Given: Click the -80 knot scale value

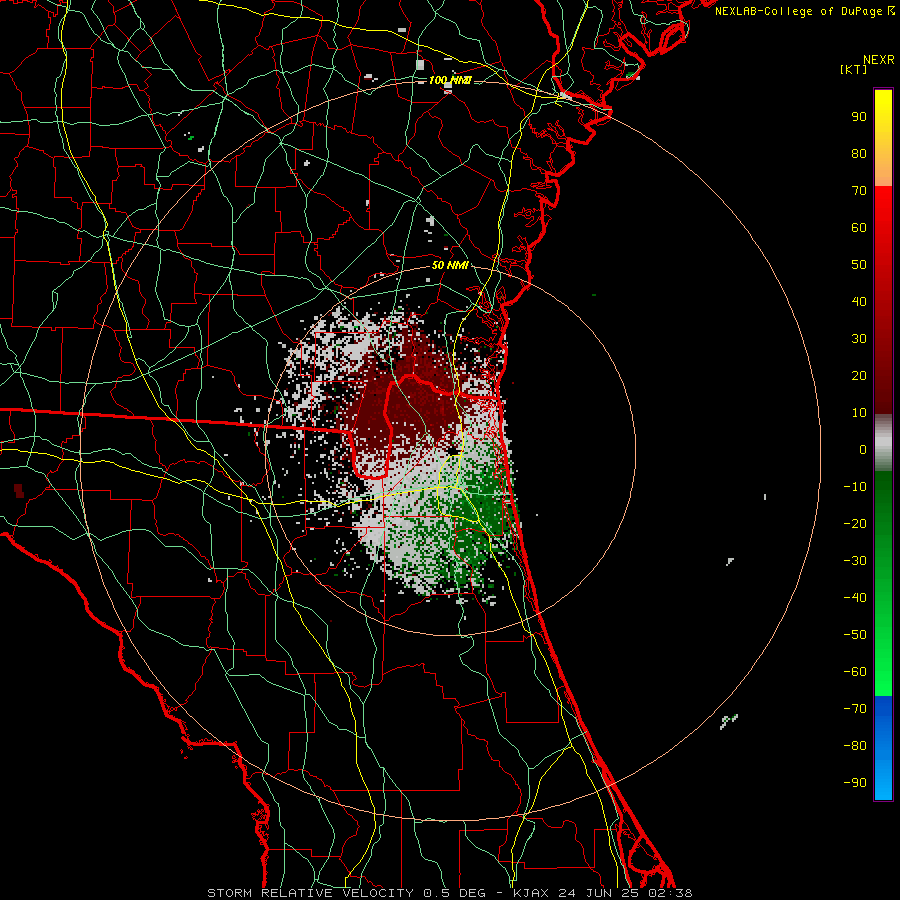Looking at the screenshot, I should (855, 746).
